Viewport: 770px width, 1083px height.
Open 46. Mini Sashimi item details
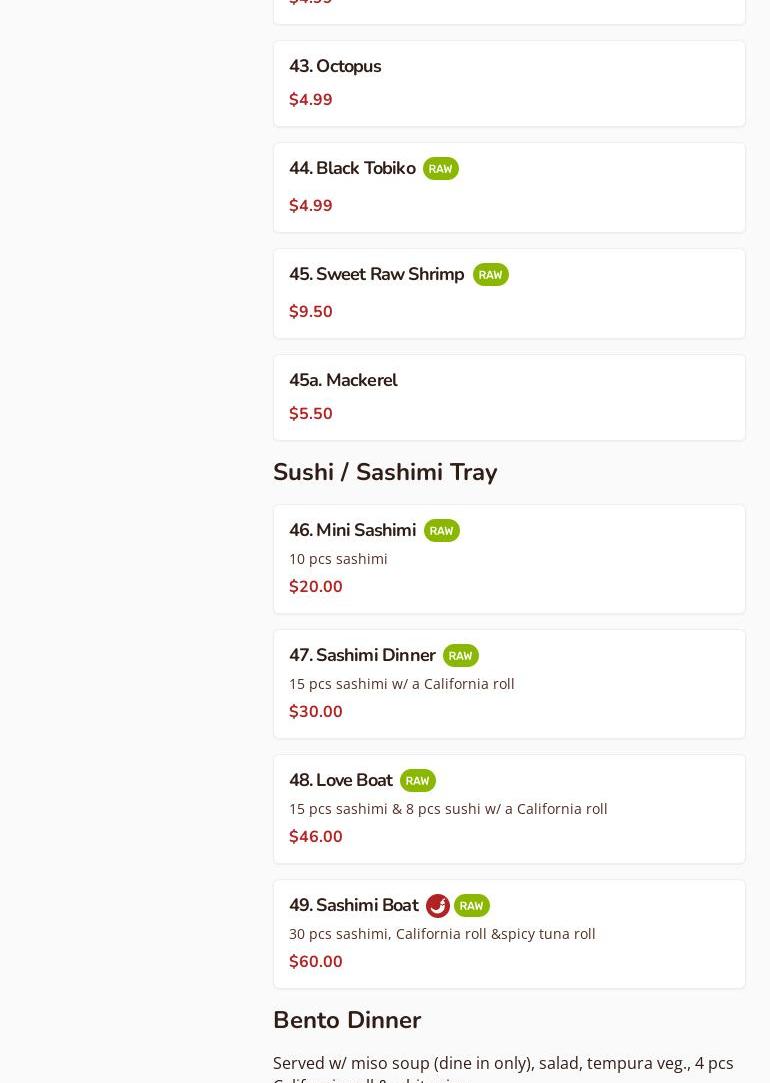[352, 531]
